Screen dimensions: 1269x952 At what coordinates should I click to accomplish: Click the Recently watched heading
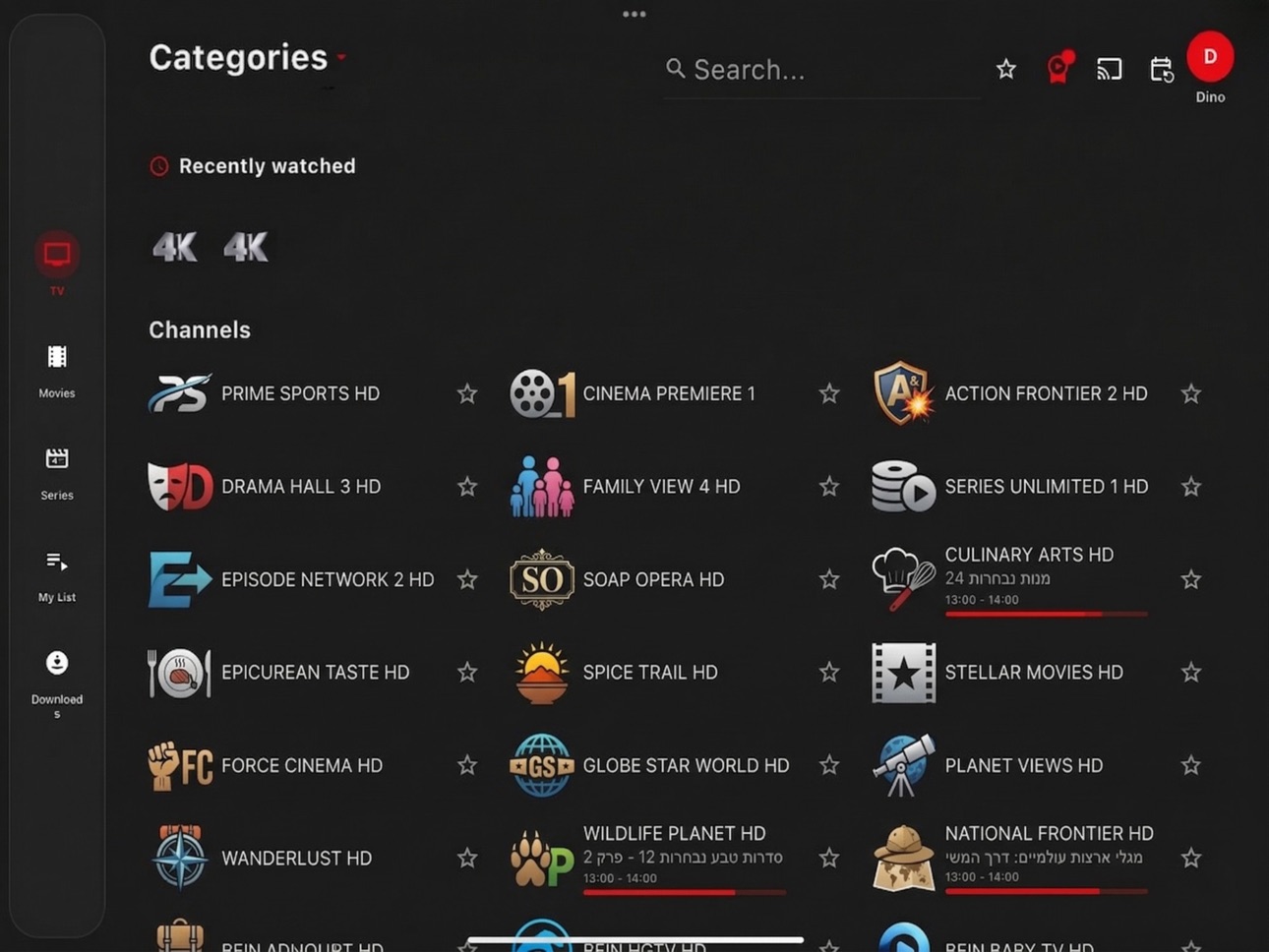coord(267,166)
